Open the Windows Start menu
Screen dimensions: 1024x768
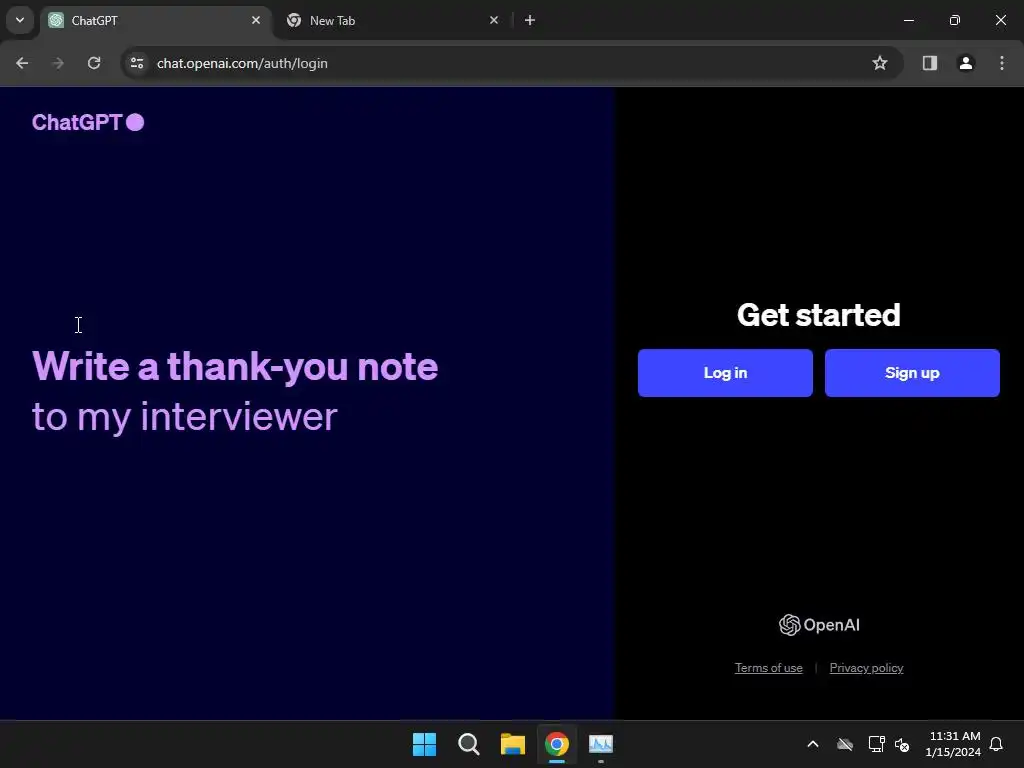point(424,744)
